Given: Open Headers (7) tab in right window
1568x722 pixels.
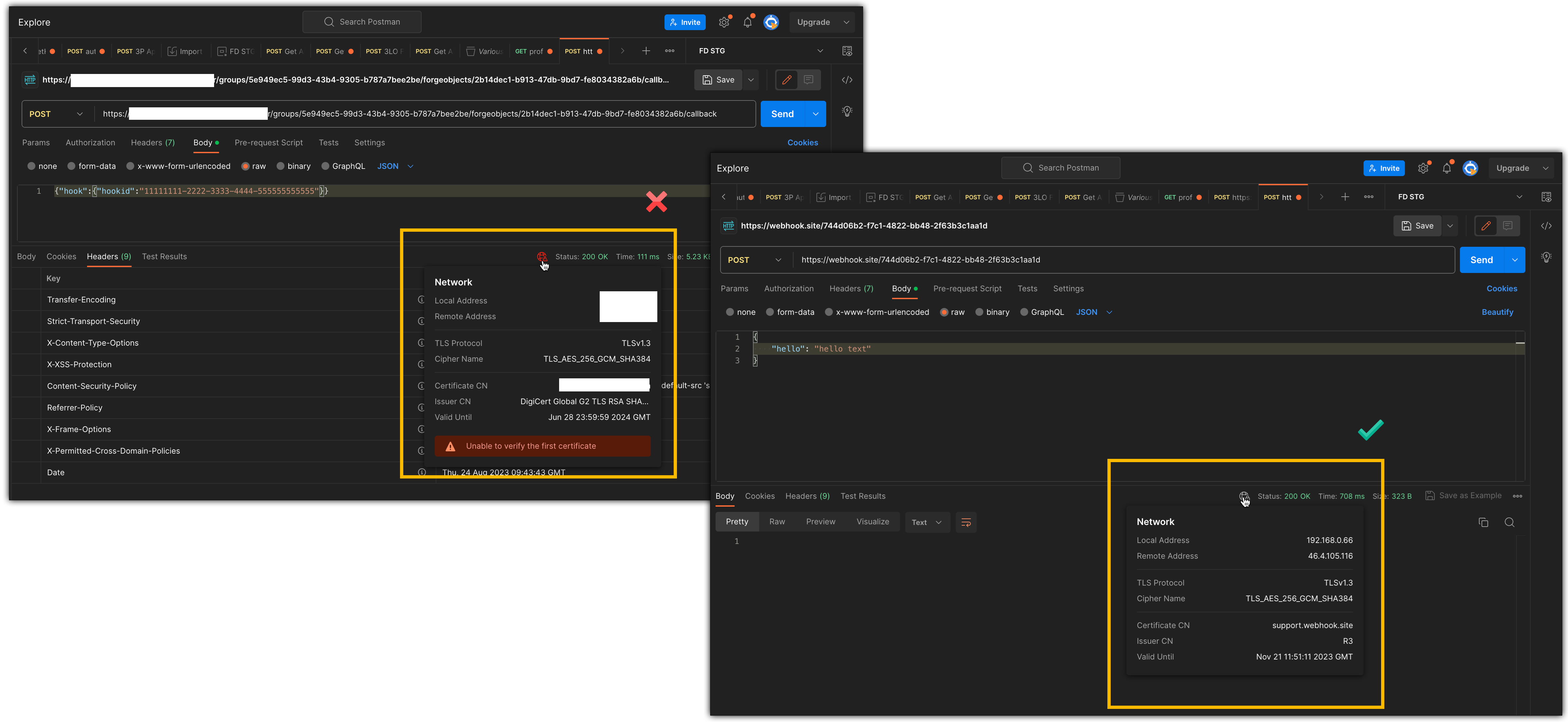Looking at the screenshot, I should click(x=851, y=289).
